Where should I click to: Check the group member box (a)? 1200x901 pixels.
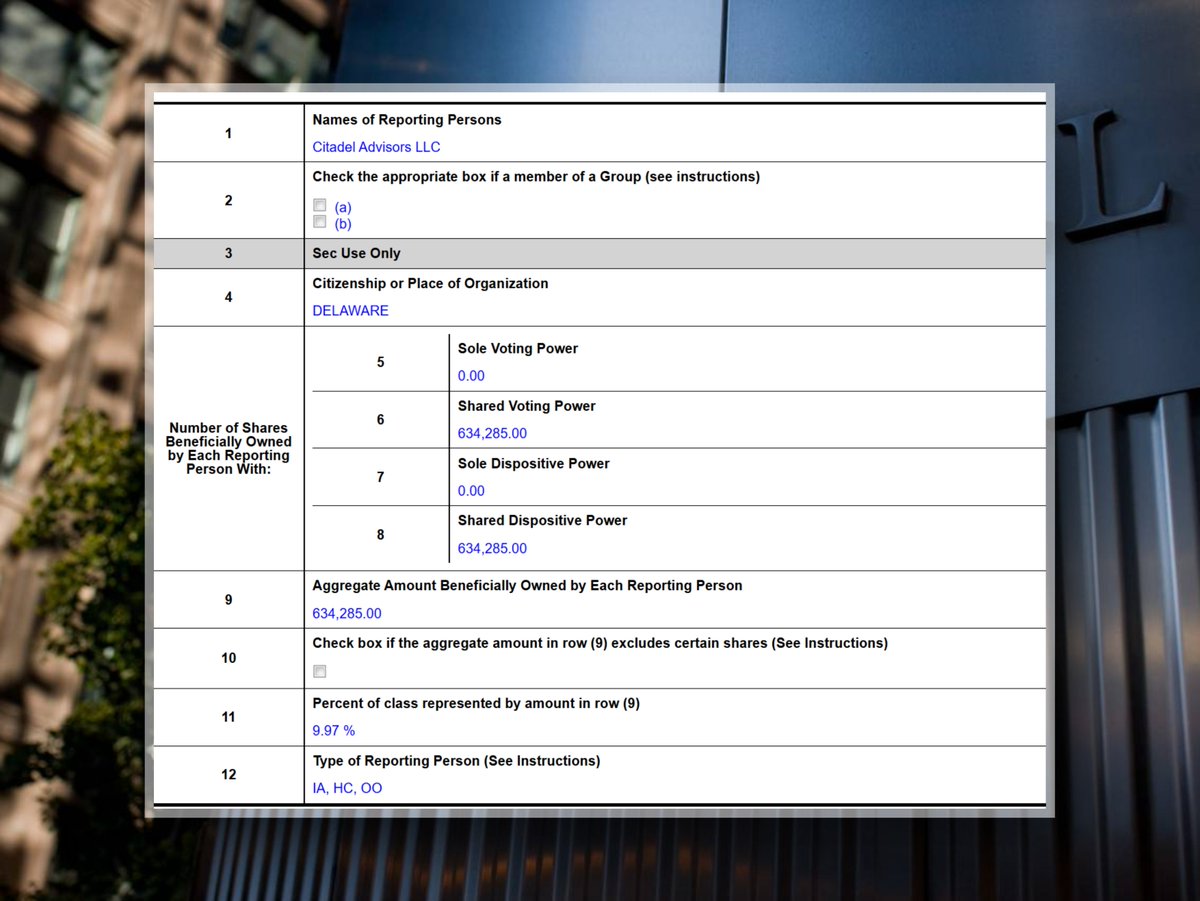point(320,205)
